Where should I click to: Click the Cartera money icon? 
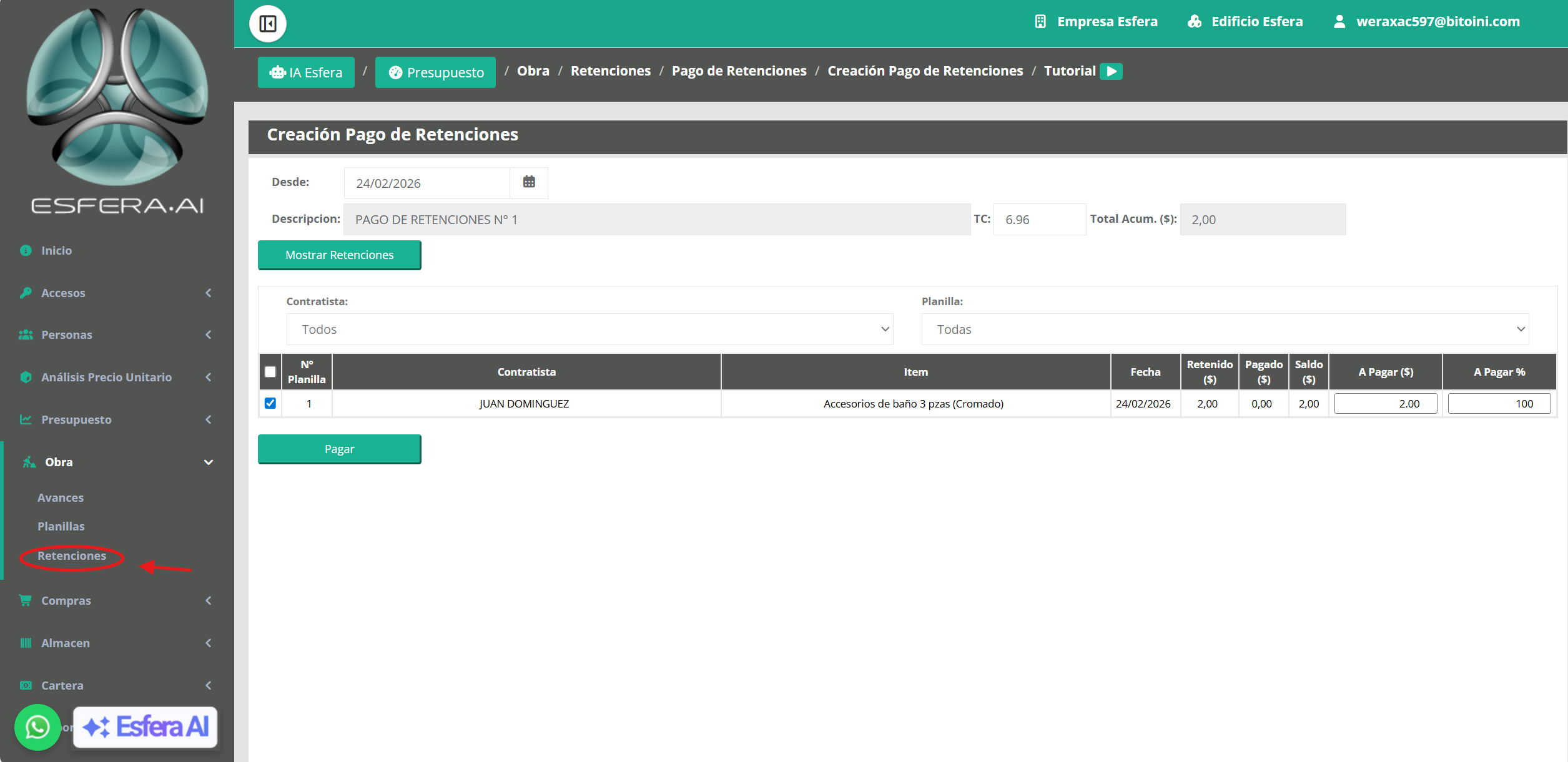coord(26,685)
